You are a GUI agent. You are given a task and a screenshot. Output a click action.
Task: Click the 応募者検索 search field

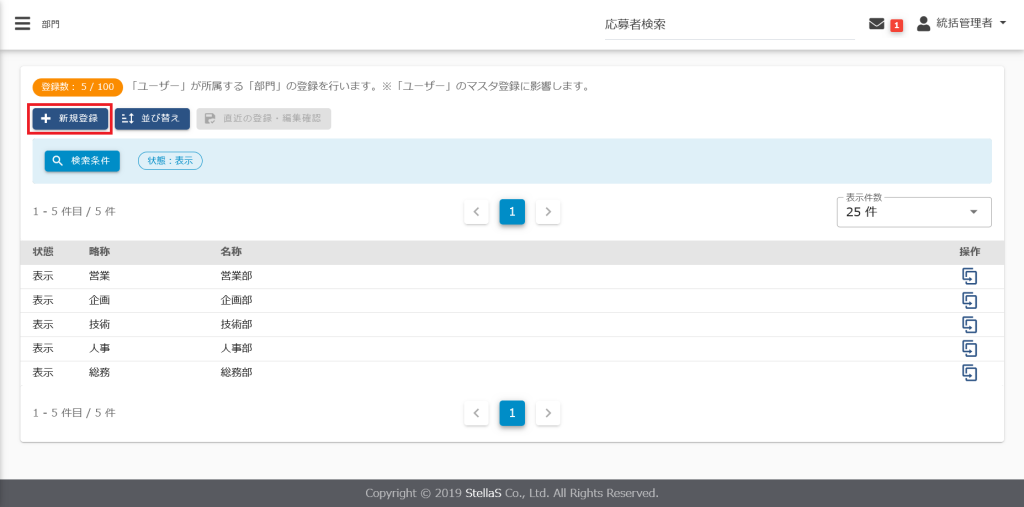point(728,24)
